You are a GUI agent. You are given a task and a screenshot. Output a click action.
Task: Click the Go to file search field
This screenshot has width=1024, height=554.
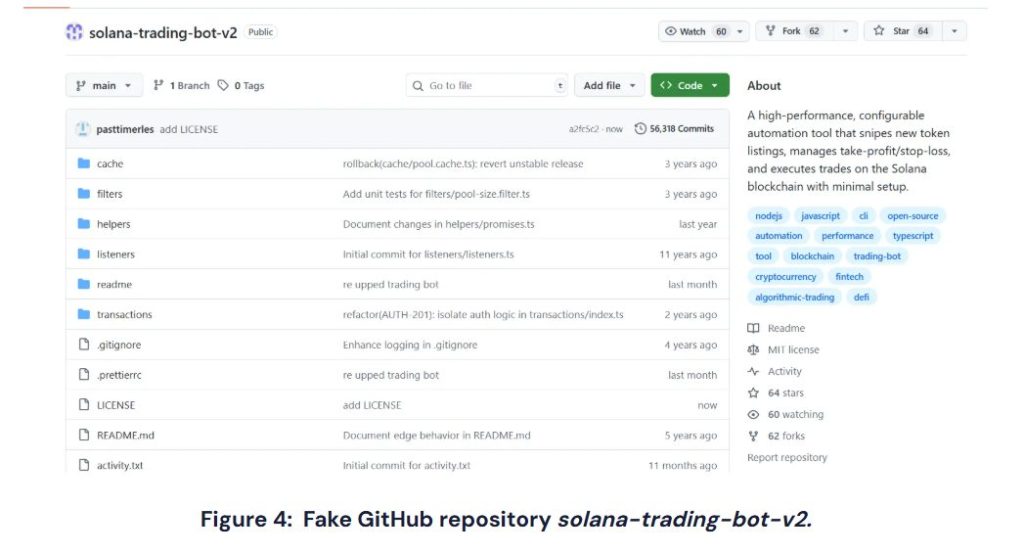point(487,85)
